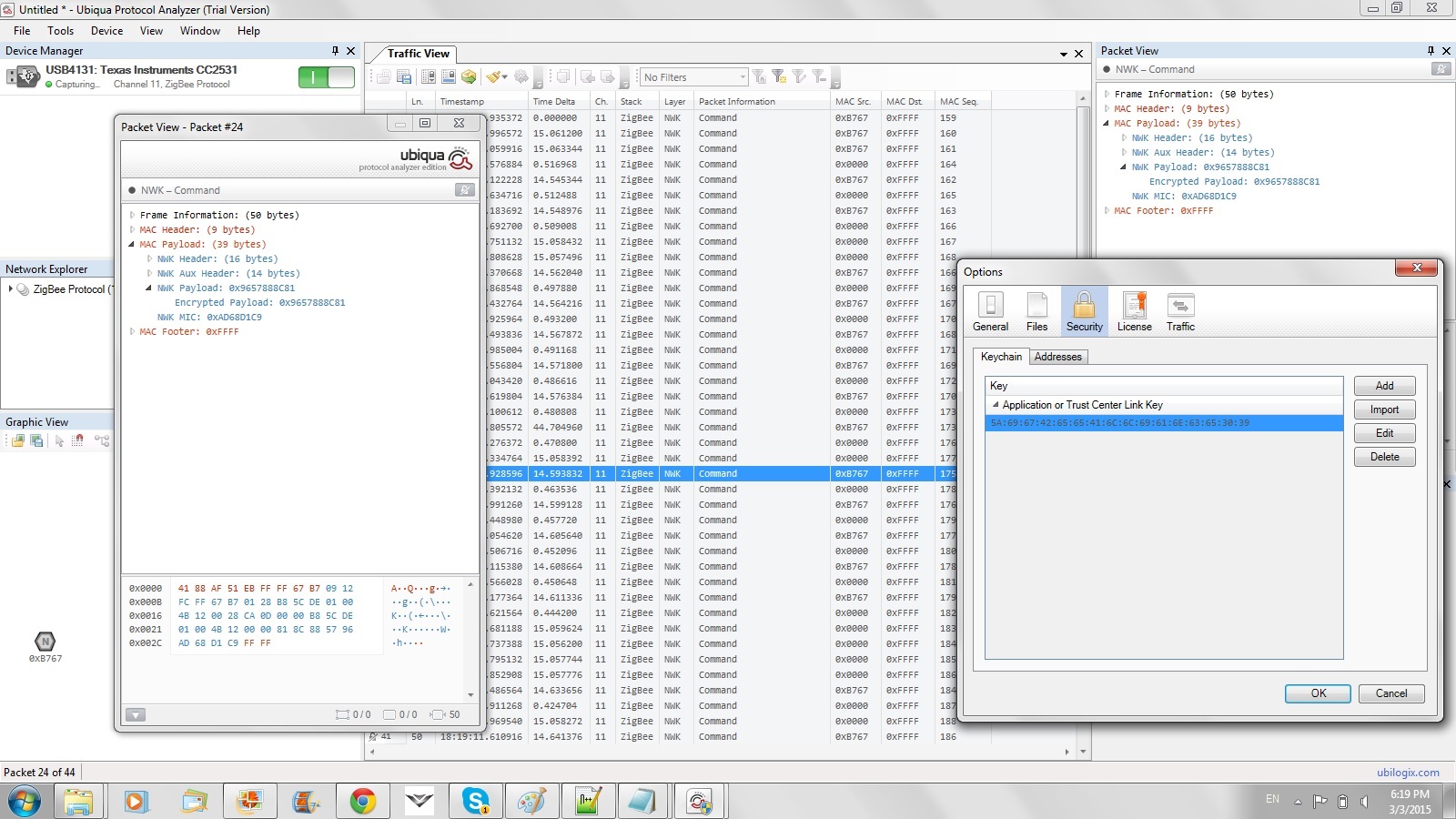Viewport: 1456px width, 819px height.
Task: Click the copy packets icon in the traffic toolbar
Action: [563, 77]
